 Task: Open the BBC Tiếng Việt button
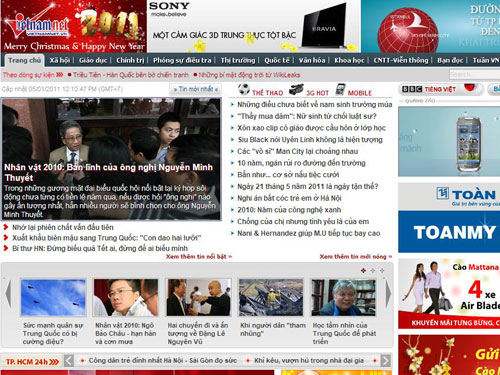[441, 89]
